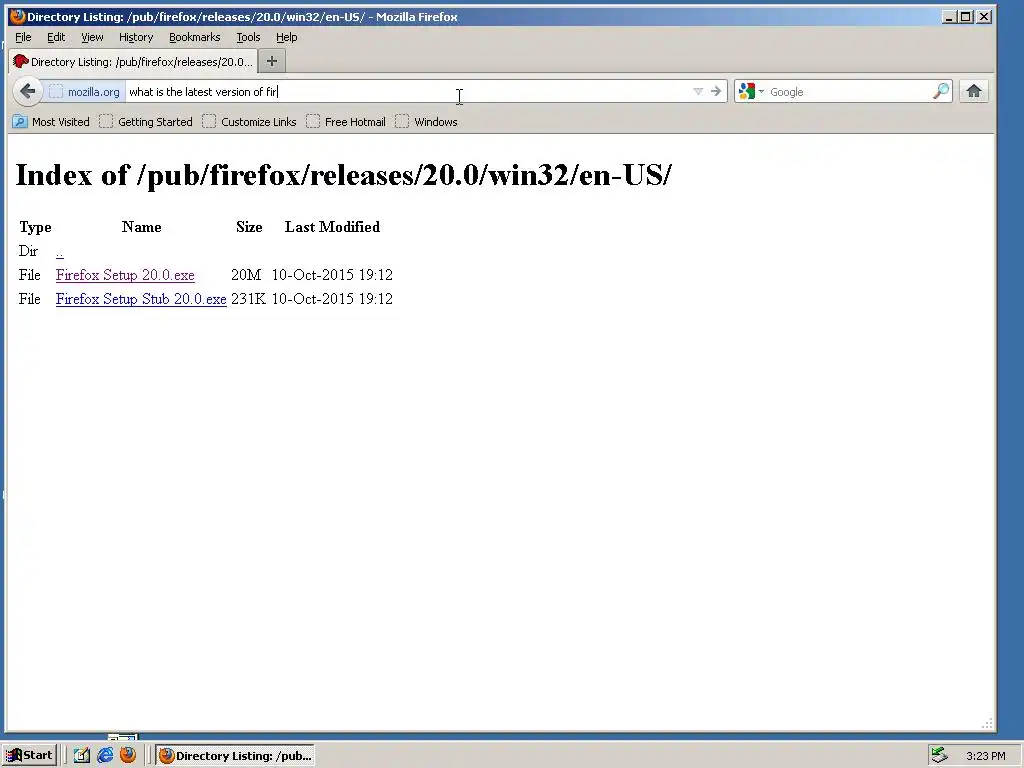Open the Tools menu

(x=248, y=37)
